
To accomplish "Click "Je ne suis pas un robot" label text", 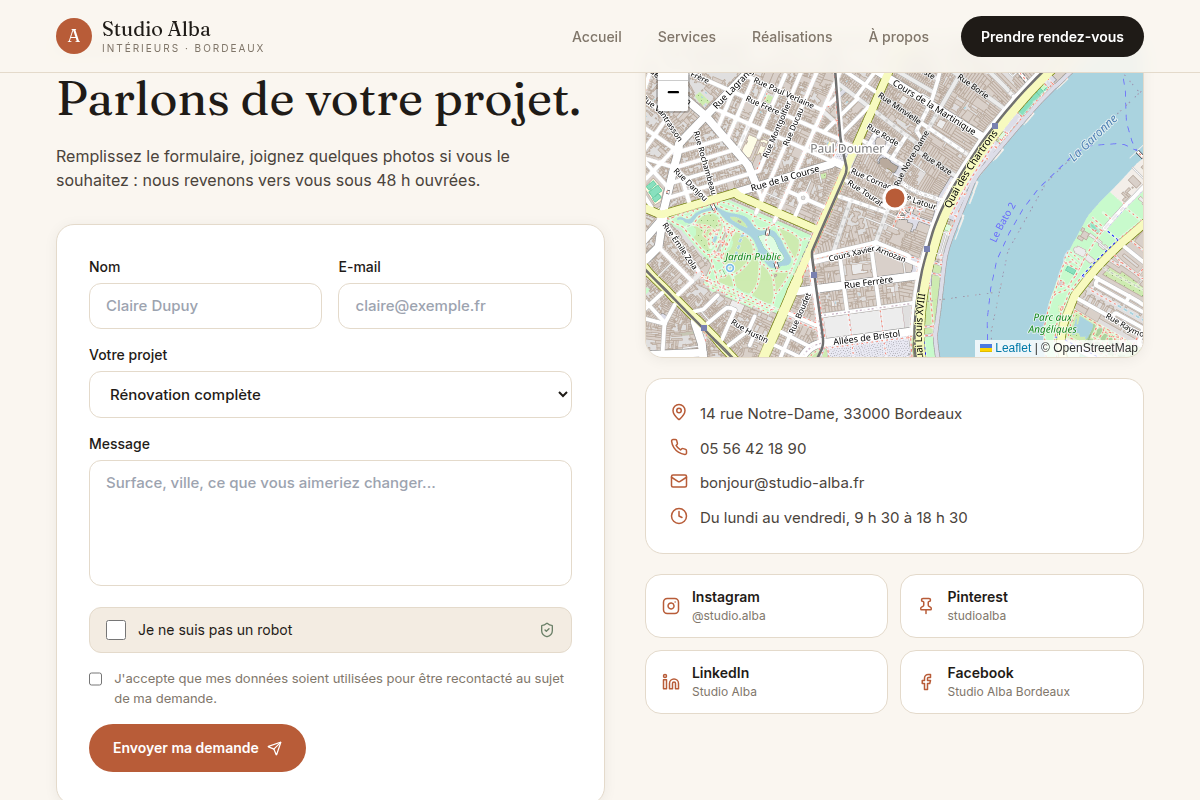I will point(215,630).
